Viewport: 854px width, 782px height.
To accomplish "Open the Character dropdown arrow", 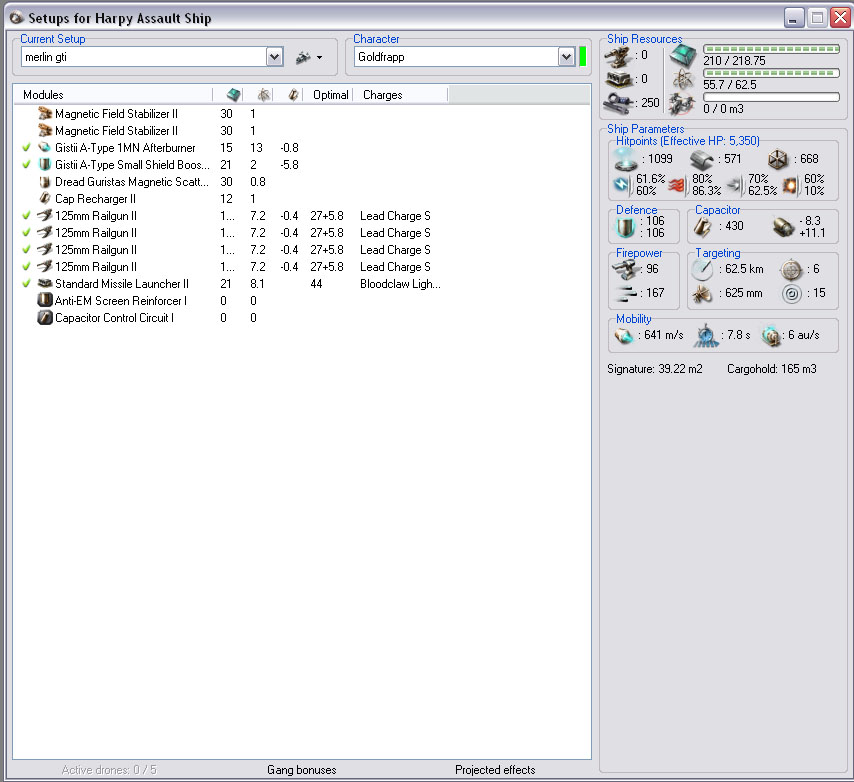I will tap(566, 57).
